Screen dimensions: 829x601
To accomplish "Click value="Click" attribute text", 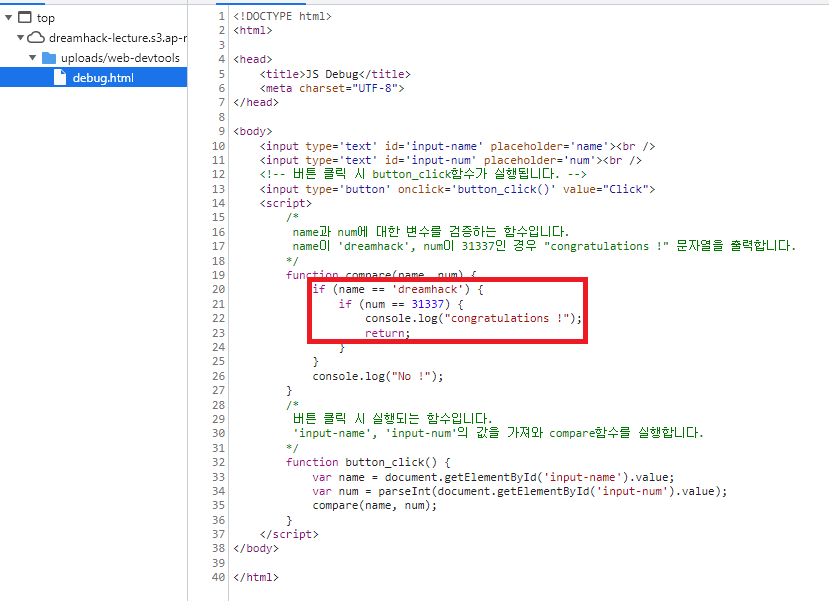I will point(606,189).
